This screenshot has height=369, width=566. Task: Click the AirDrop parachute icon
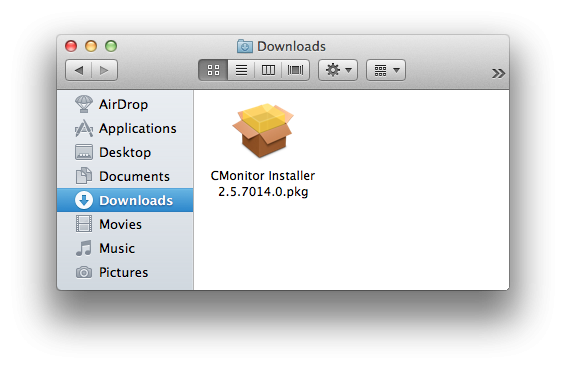84,104
